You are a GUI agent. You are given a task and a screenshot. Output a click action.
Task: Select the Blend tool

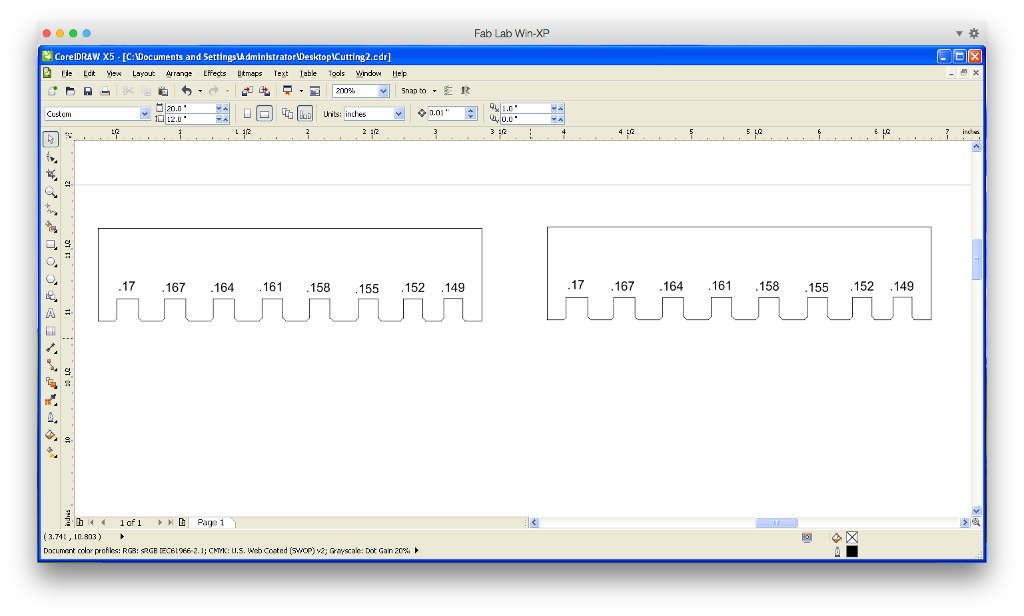tap(51, 383)
